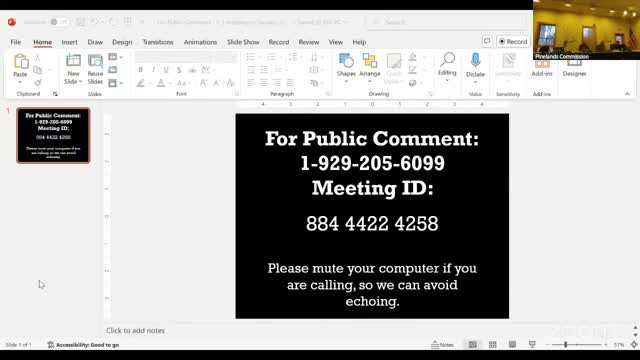This screenshot has height=360, width=640.
Task: Start Slide Show from status bar icon
Action: (532, 345)
